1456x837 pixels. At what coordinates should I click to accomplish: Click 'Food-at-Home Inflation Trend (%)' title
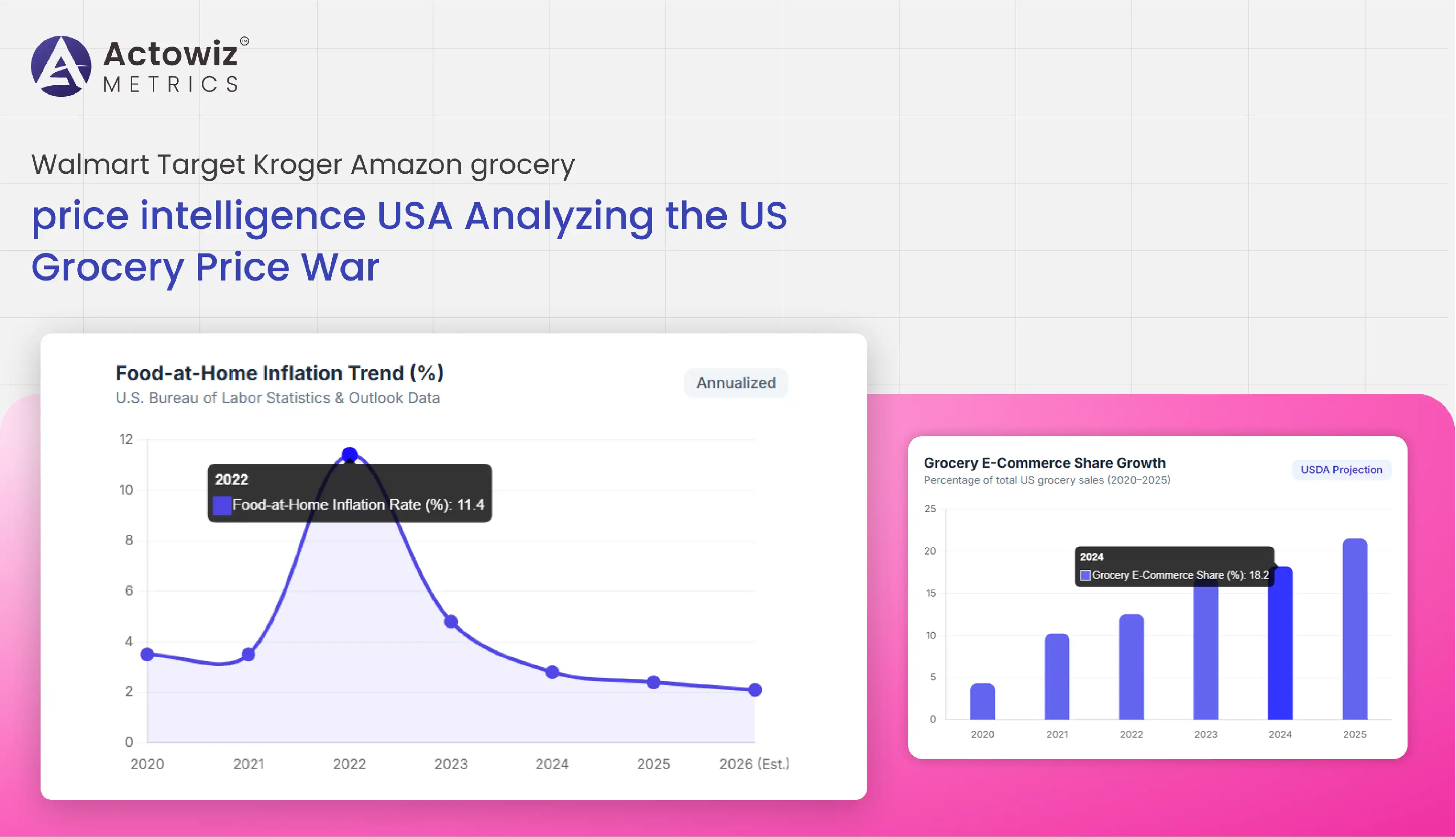[x=279, y=373]
